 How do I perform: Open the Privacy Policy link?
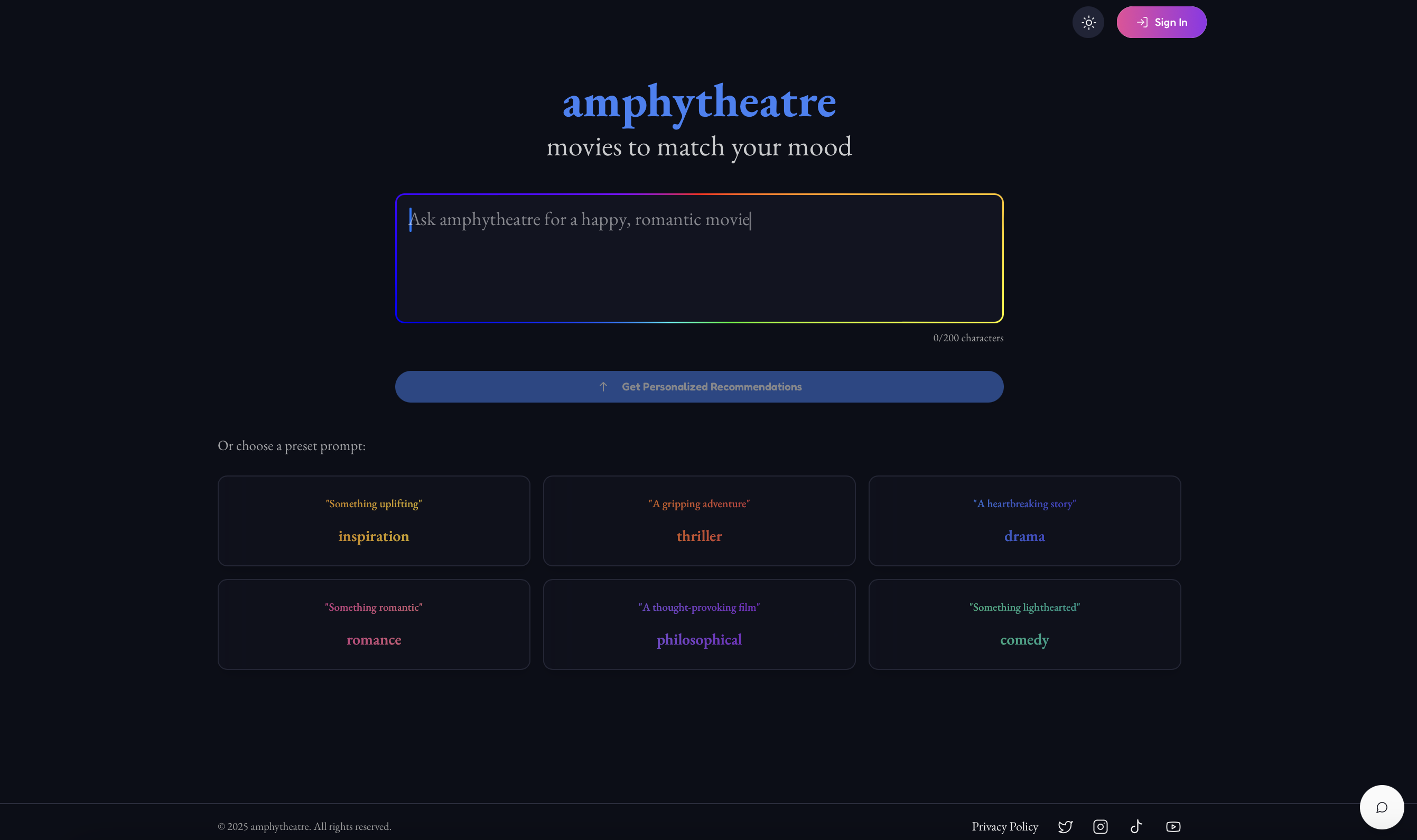pyautogui.click(x=1004, y=826)
